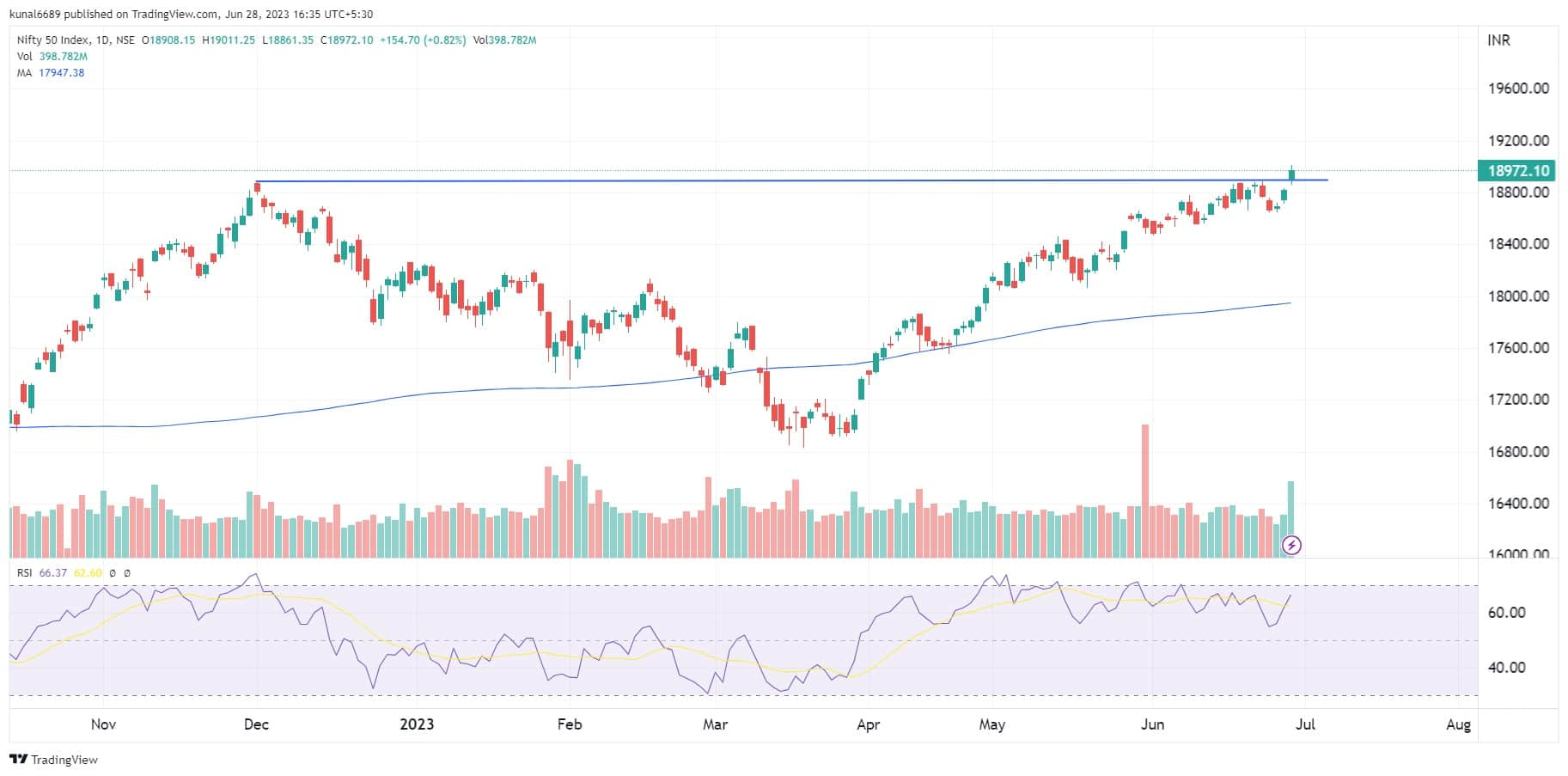Select the RSI 66.37 indicator legend
Screen dimensions: 1568x776
coord(41,572)
